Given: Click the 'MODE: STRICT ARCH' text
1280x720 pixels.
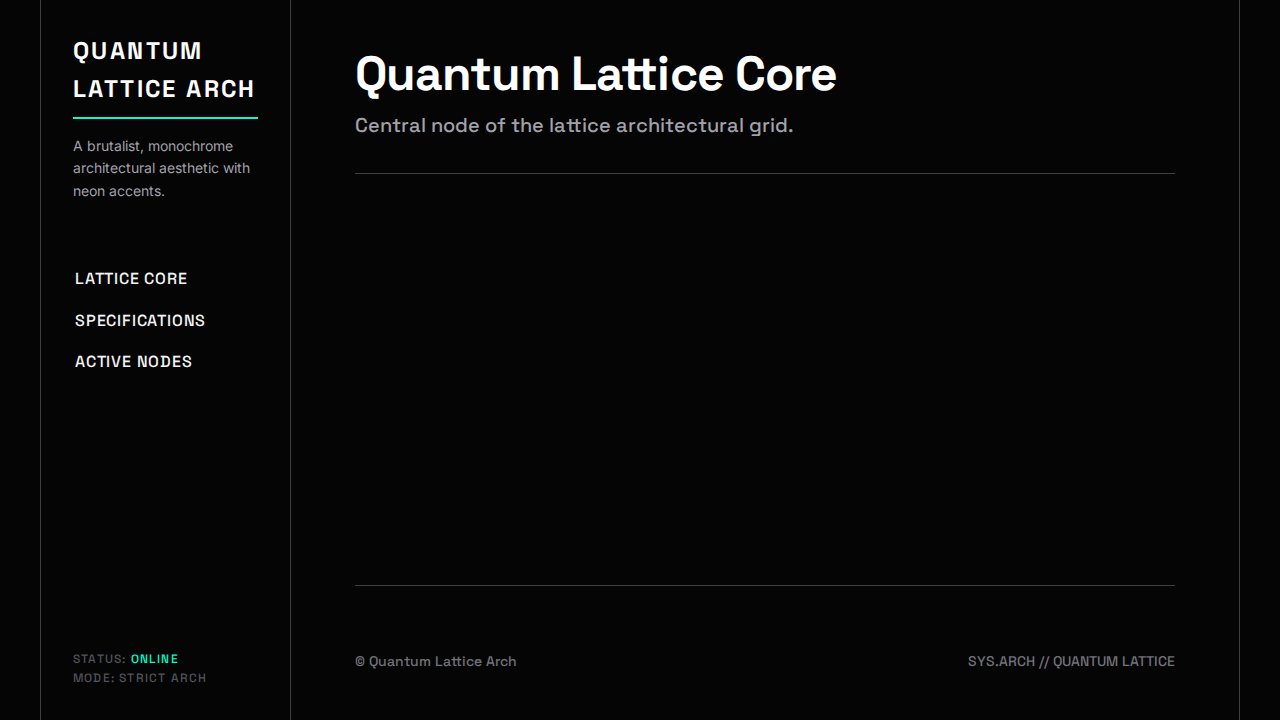Looking at the screenshot, I should tap(140, 678).
